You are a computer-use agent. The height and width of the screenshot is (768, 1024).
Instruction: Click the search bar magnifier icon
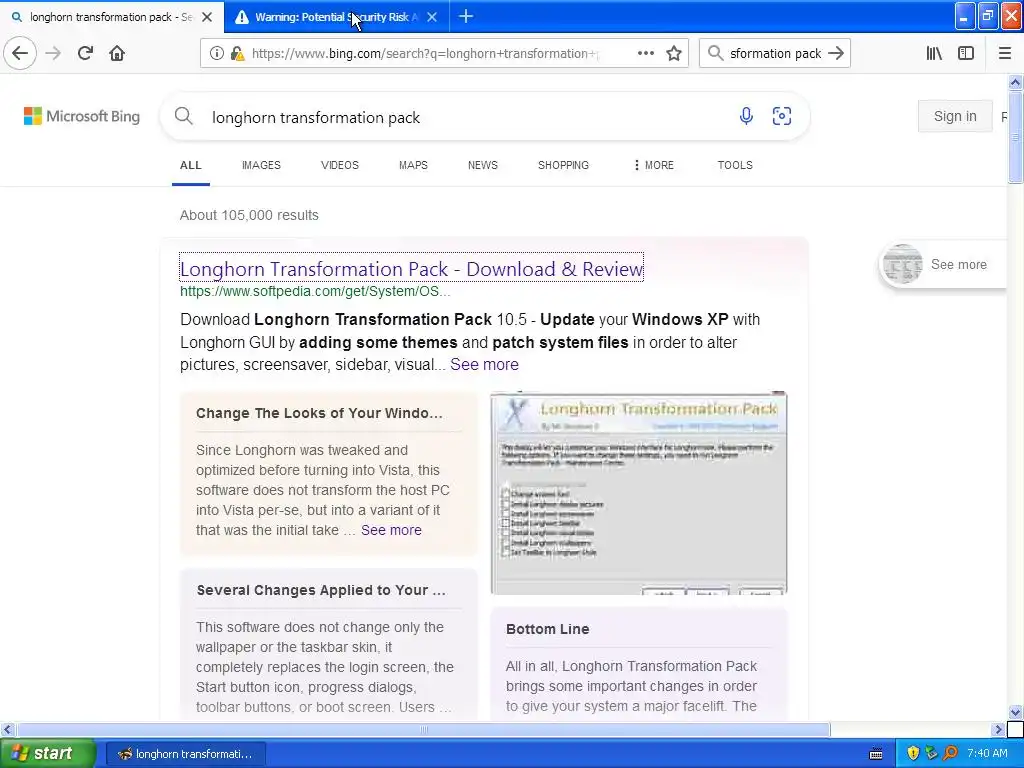point(715,54)
